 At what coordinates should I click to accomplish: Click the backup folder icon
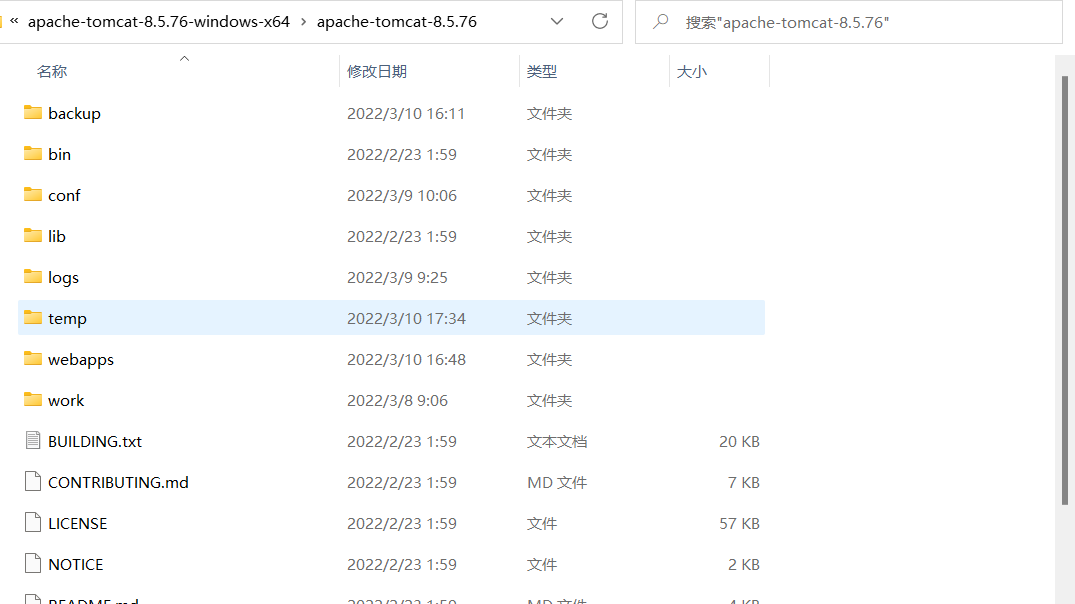pos(33,112)
